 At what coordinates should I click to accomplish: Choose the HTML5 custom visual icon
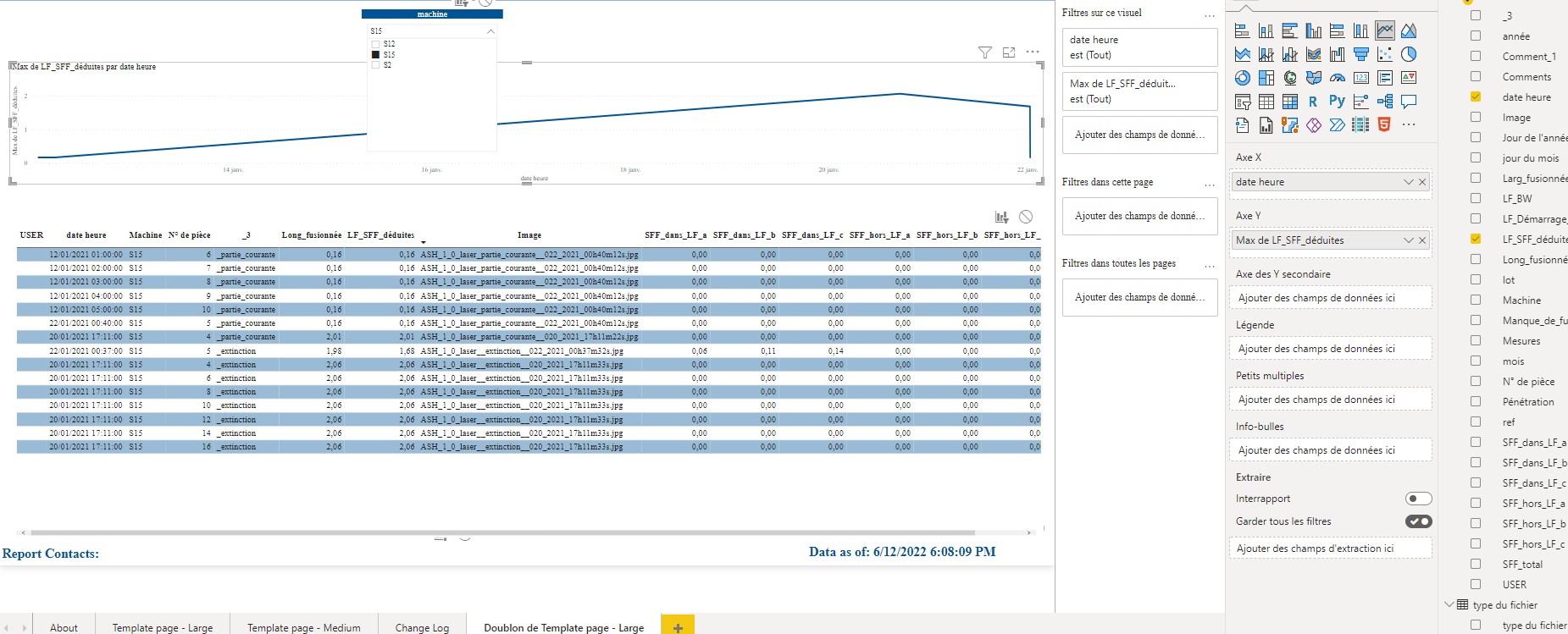click(1384, 125)
